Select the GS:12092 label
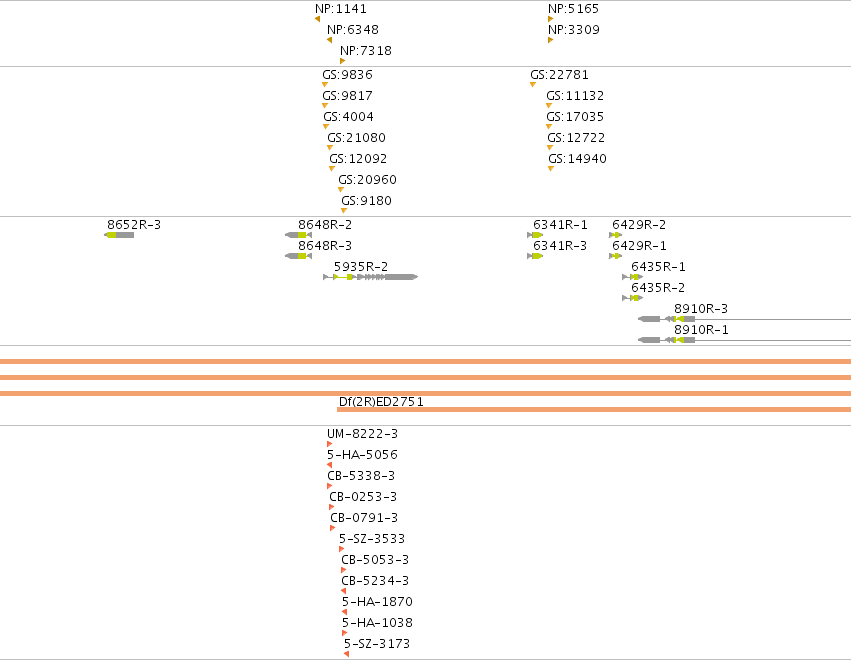Image resolution: width=851 pixels, height=660 pixels. pos(358,158)
